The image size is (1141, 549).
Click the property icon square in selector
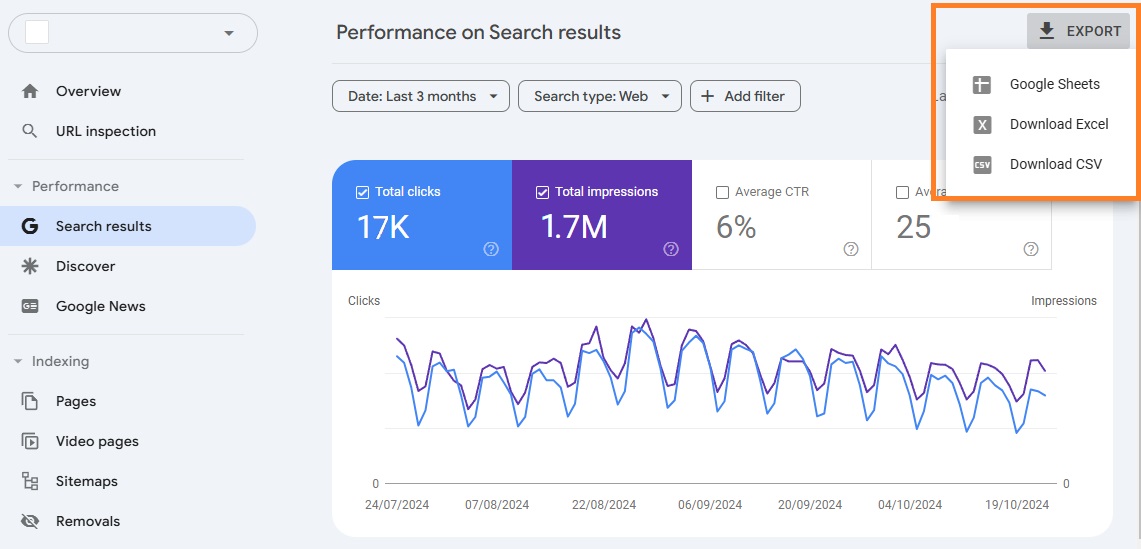tap(37, 33)
